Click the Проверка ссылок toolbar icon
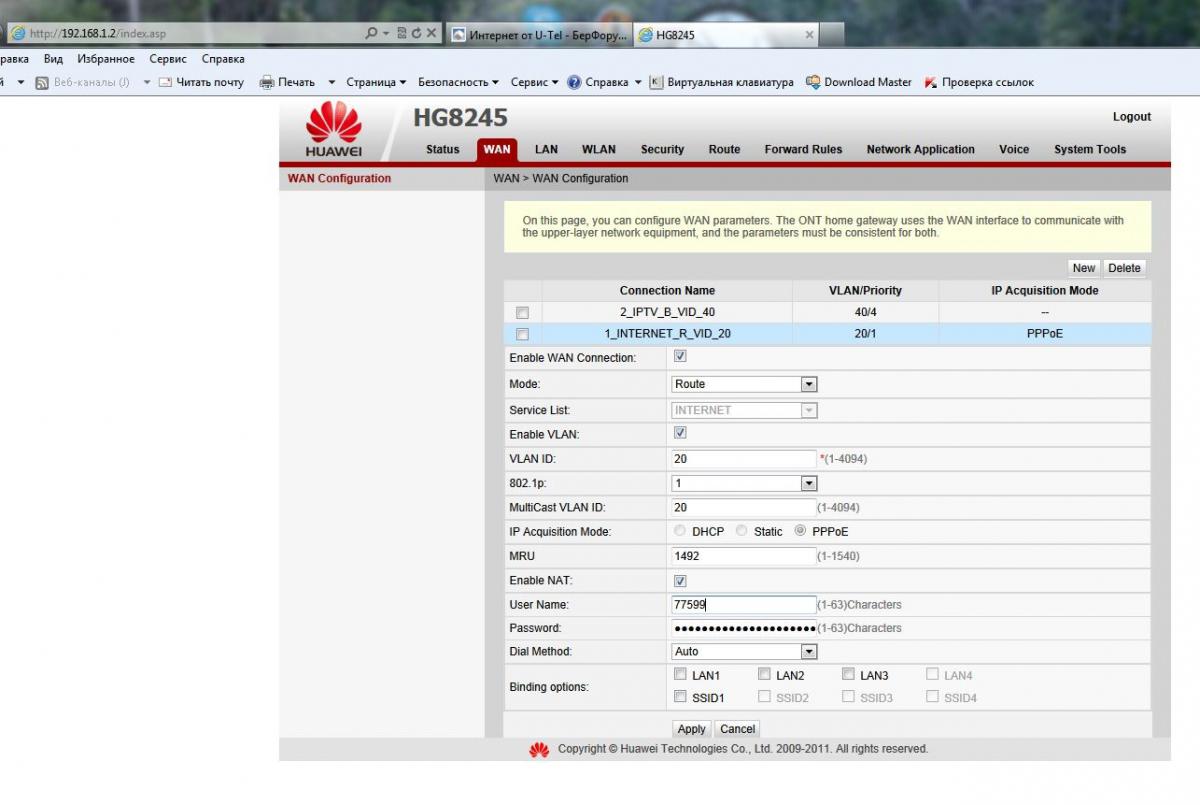 point(931,83)
